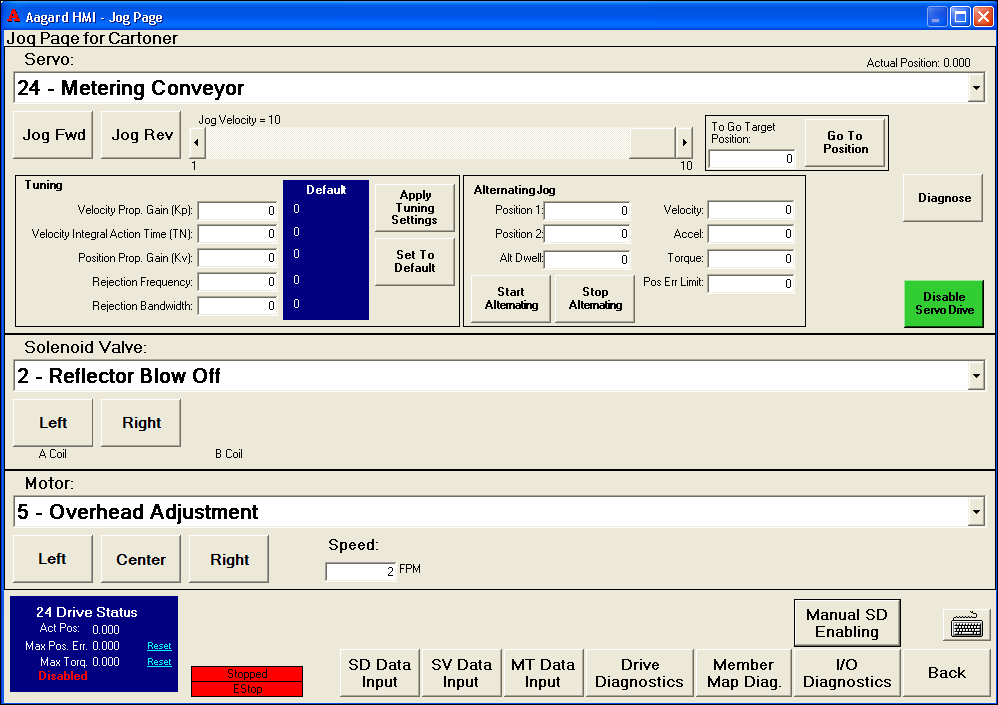The width and height of the screenshot is (998, 705).
Task: Click the Manual SD Enabling button
Action: pos(847,623)
